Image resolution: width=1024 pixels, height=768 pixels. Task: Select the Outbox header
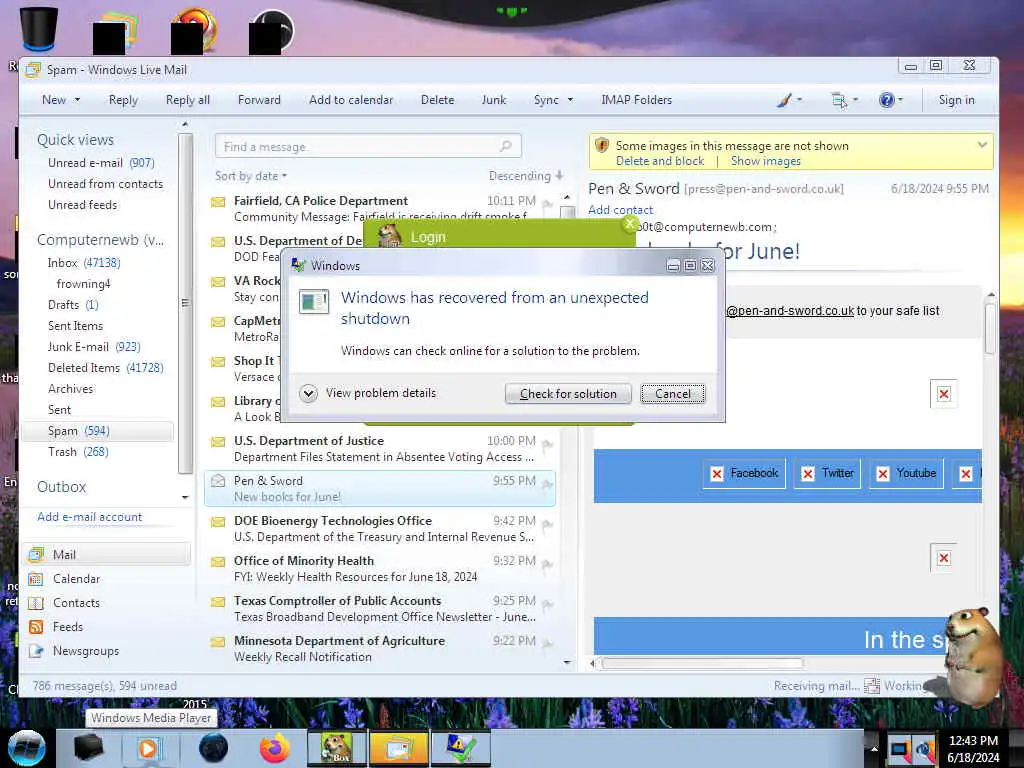(61, 487)
